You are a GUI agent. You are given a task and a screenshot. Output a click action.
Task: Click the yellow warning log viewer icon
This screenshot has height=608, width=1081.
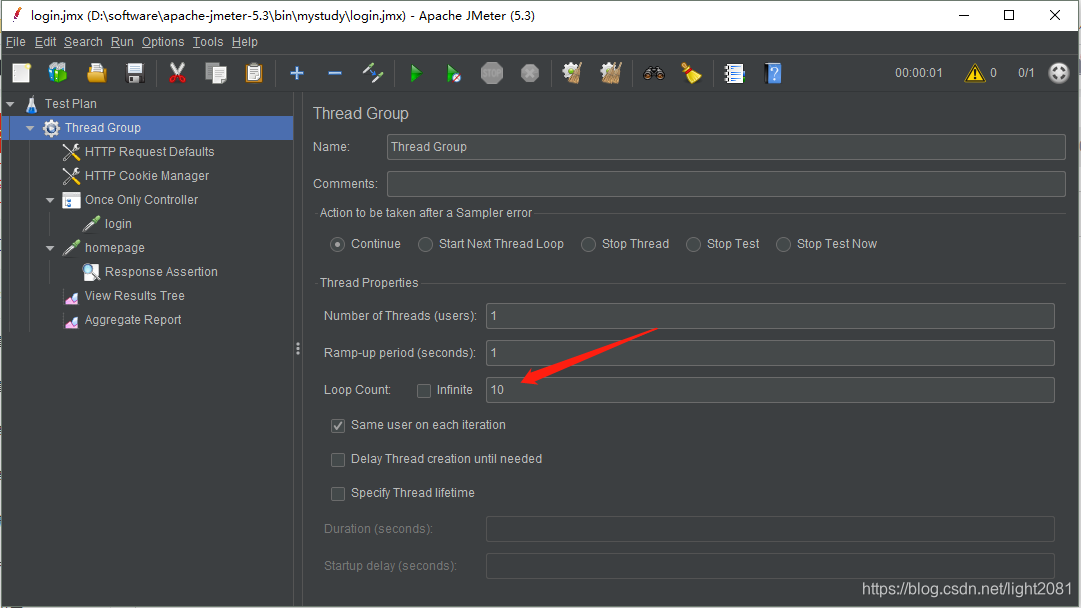point(974,72)
